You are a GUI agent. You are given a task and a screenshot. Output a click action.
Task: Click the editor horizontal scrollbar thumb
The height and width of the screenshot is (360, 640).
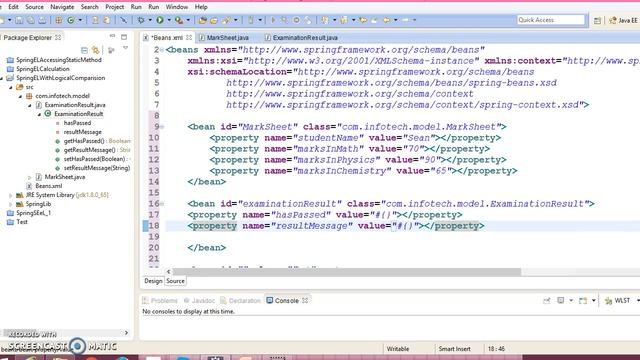(x=347, y=271)
